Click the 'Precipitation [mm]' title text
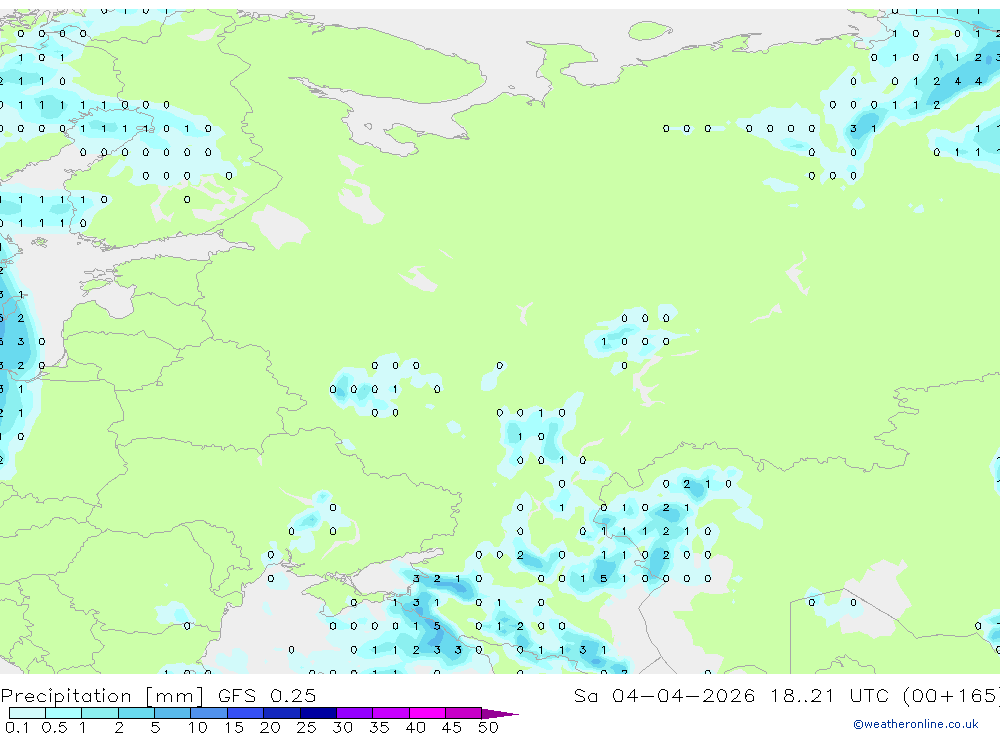1000x733 pixels. (102, 696)
